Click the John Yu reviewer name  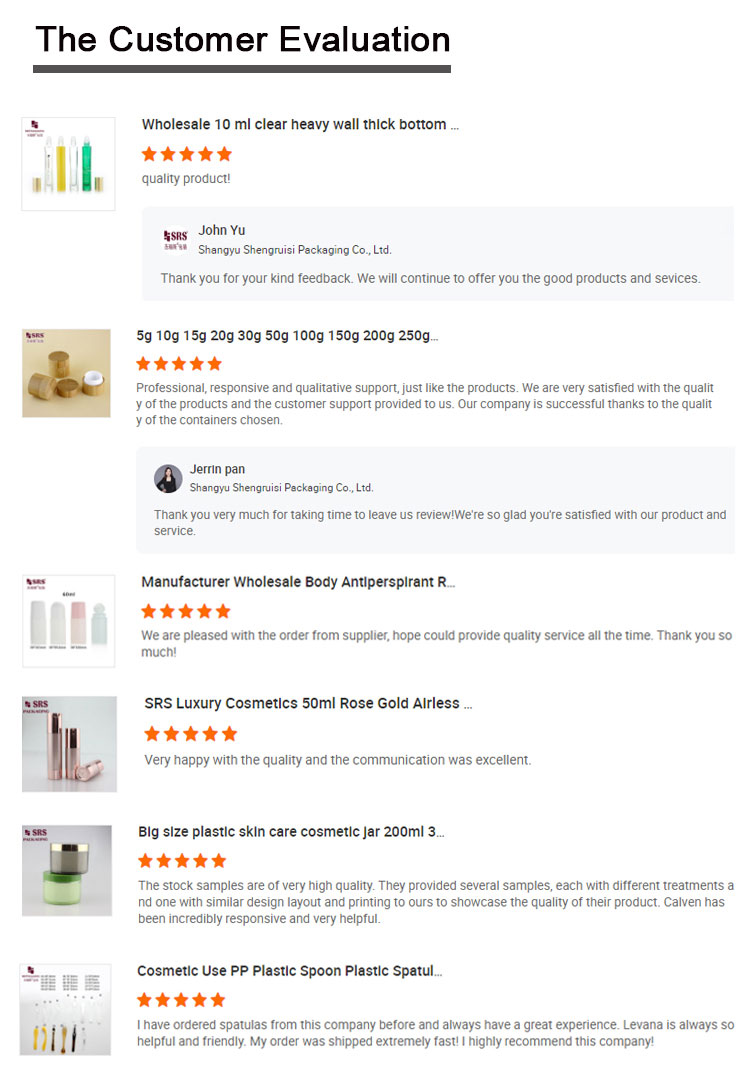point(222,230)
